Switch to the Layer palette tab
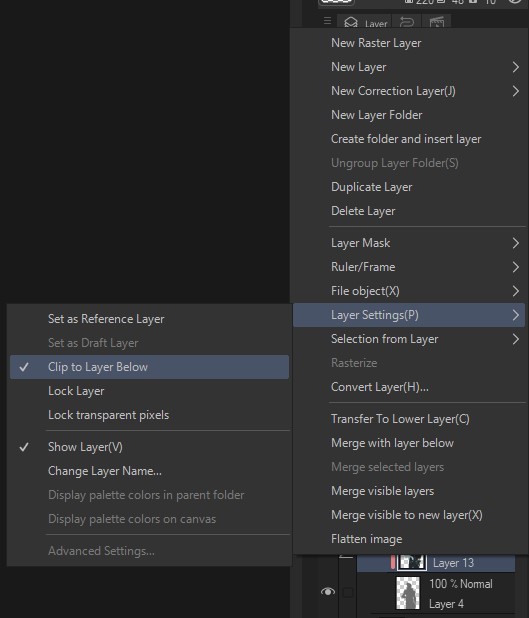This screenshot has width=529, height=618. pyautogui.click(x=365, y=23)
